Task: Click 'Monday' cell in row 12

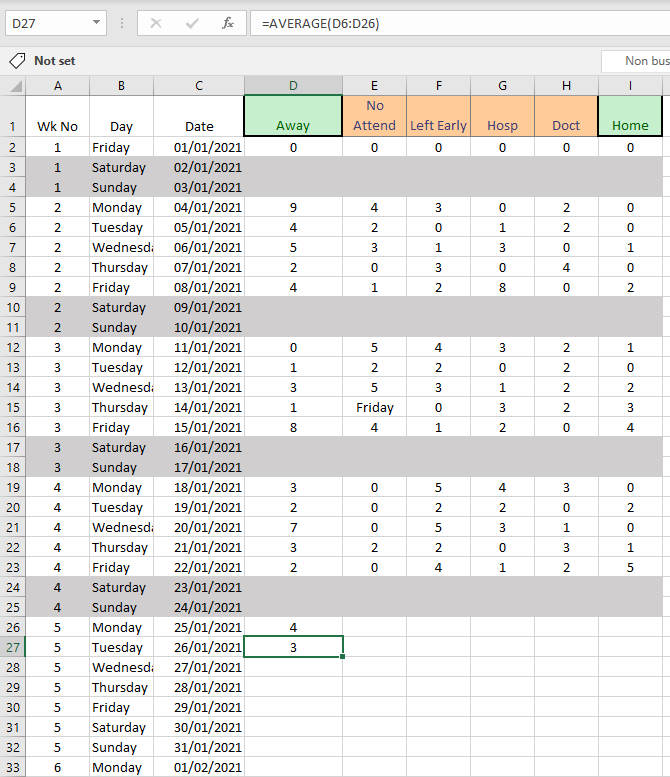Action: [121, 347]
